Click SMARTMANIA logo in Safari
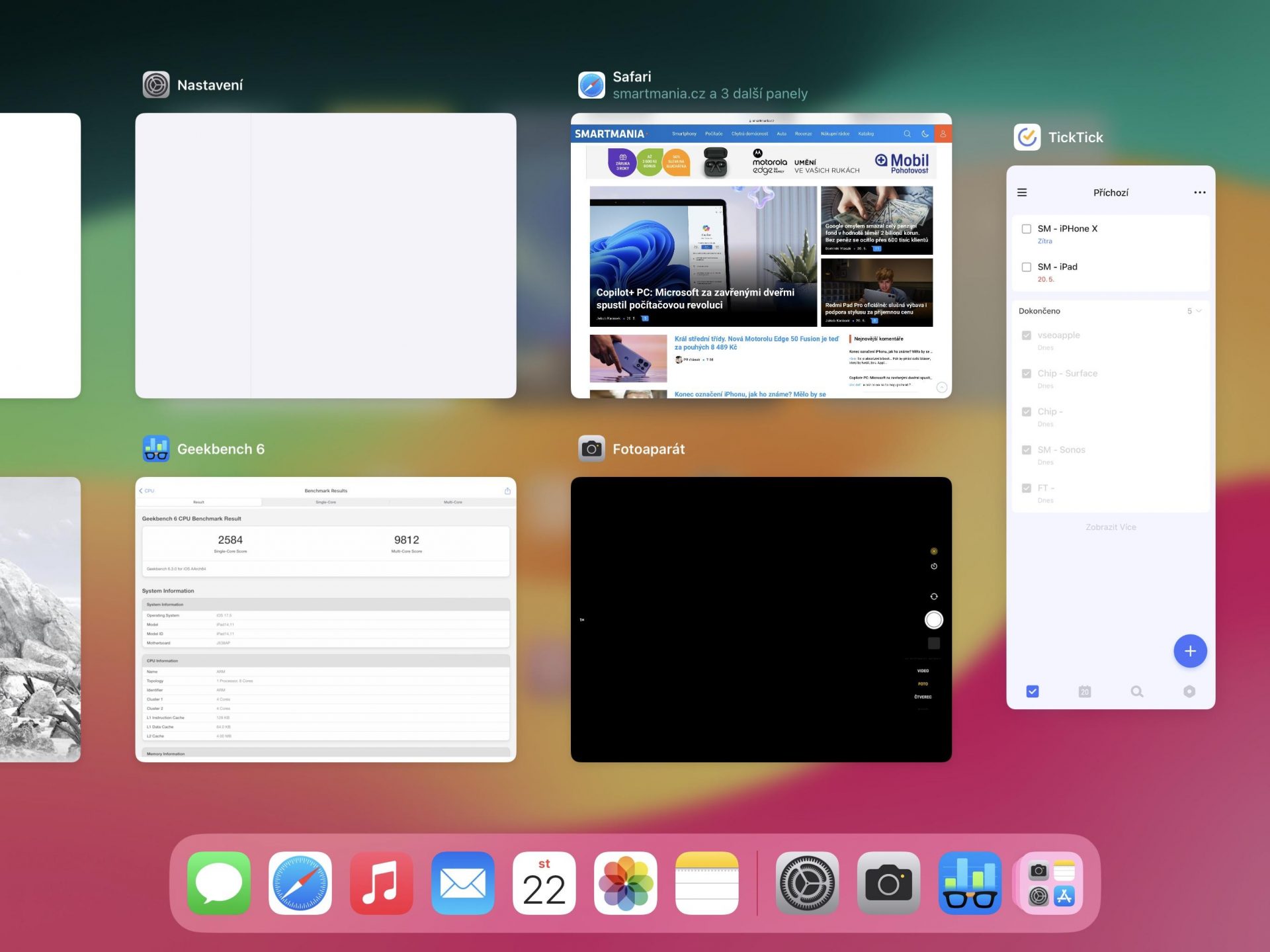This screenshot has height=952, width=1270. (609, 134)
